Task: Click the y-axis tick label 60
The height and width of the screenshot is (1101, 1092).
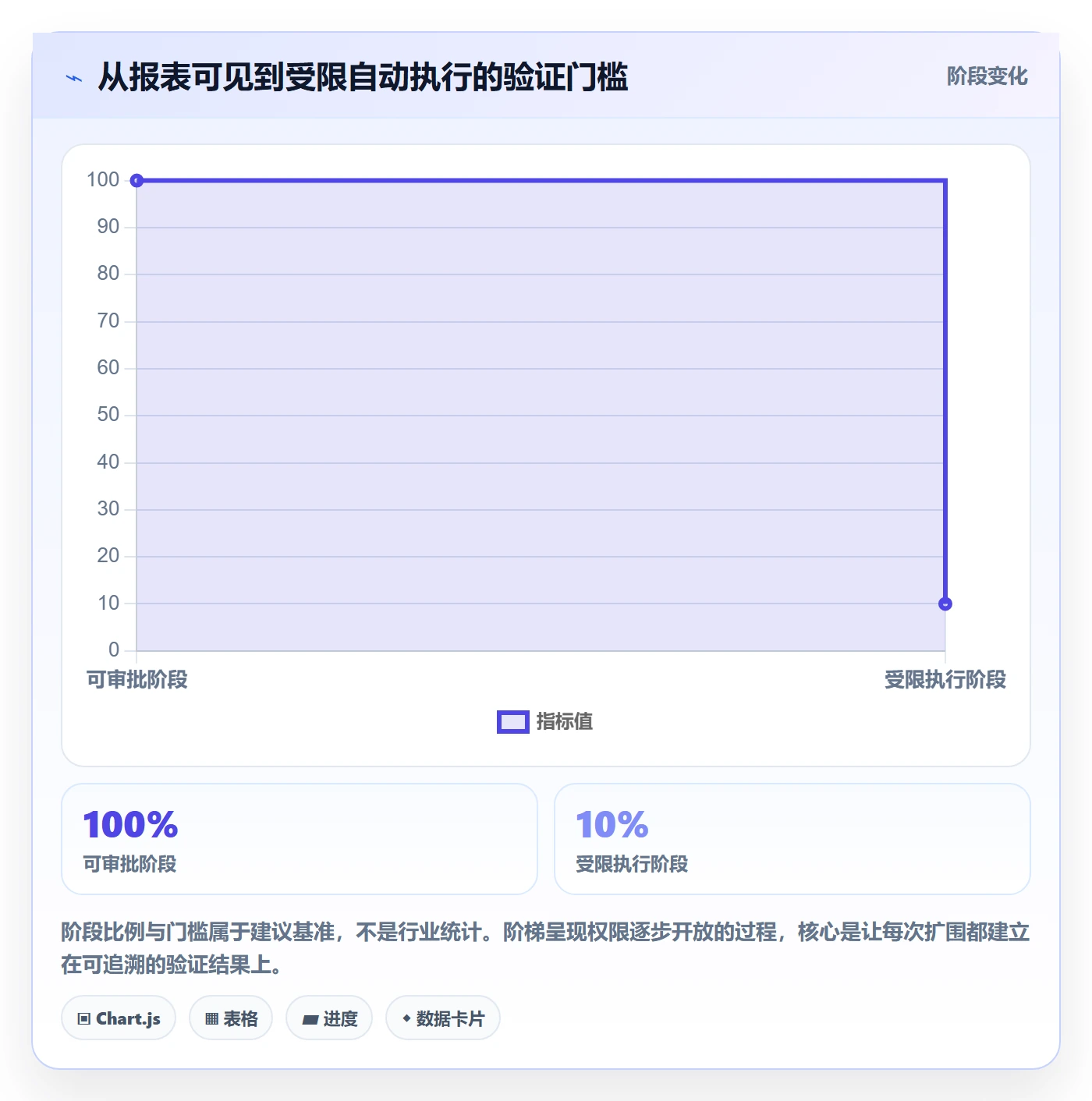Action: click(x=108, y=368)
